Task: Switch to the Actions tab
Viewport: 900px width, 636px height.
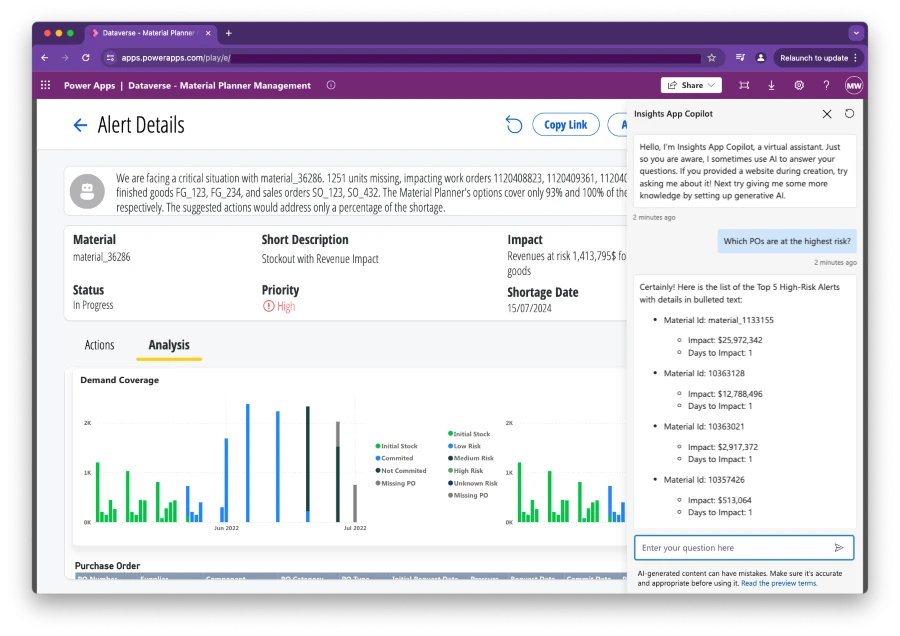Action: [99, 345]
